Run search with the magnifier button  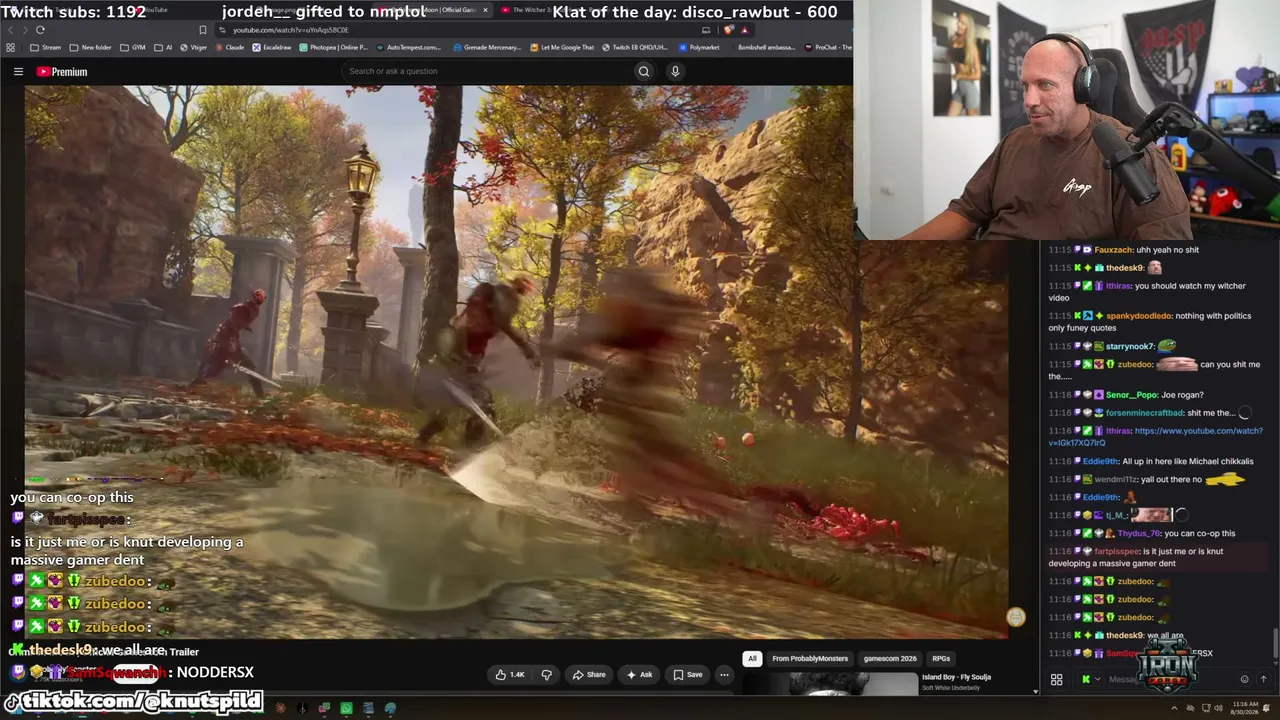click(644, 71)
